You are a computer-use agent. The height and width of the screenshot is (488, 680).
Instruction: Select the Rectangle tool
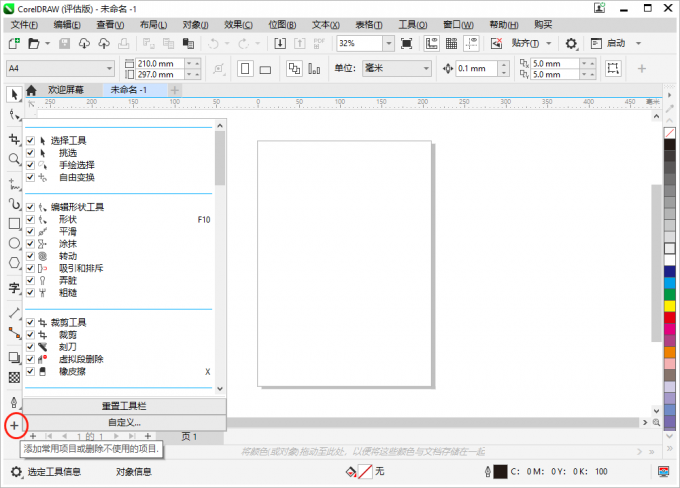tap(14, 224)
